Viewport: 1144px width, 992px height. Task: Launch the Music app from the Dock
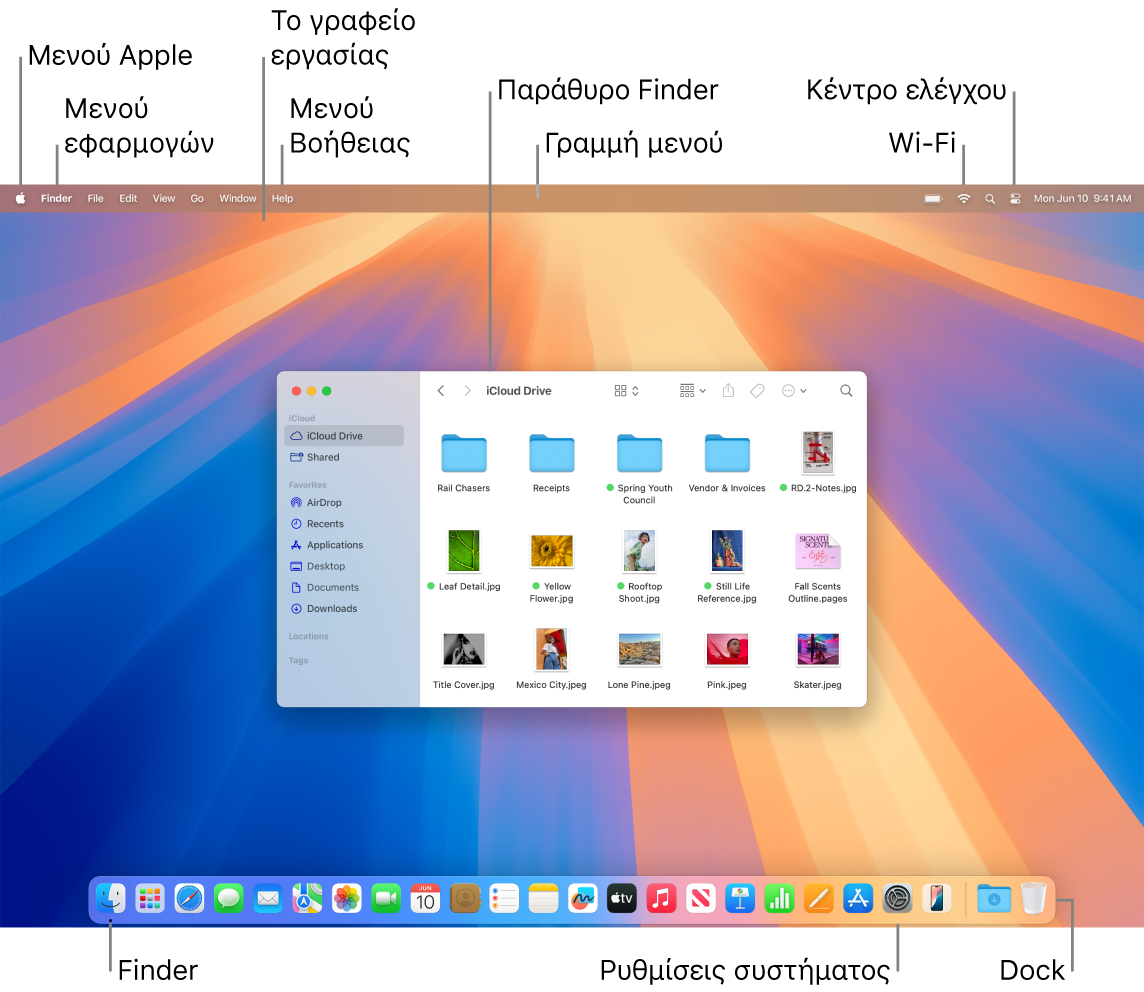click(660, 898)
